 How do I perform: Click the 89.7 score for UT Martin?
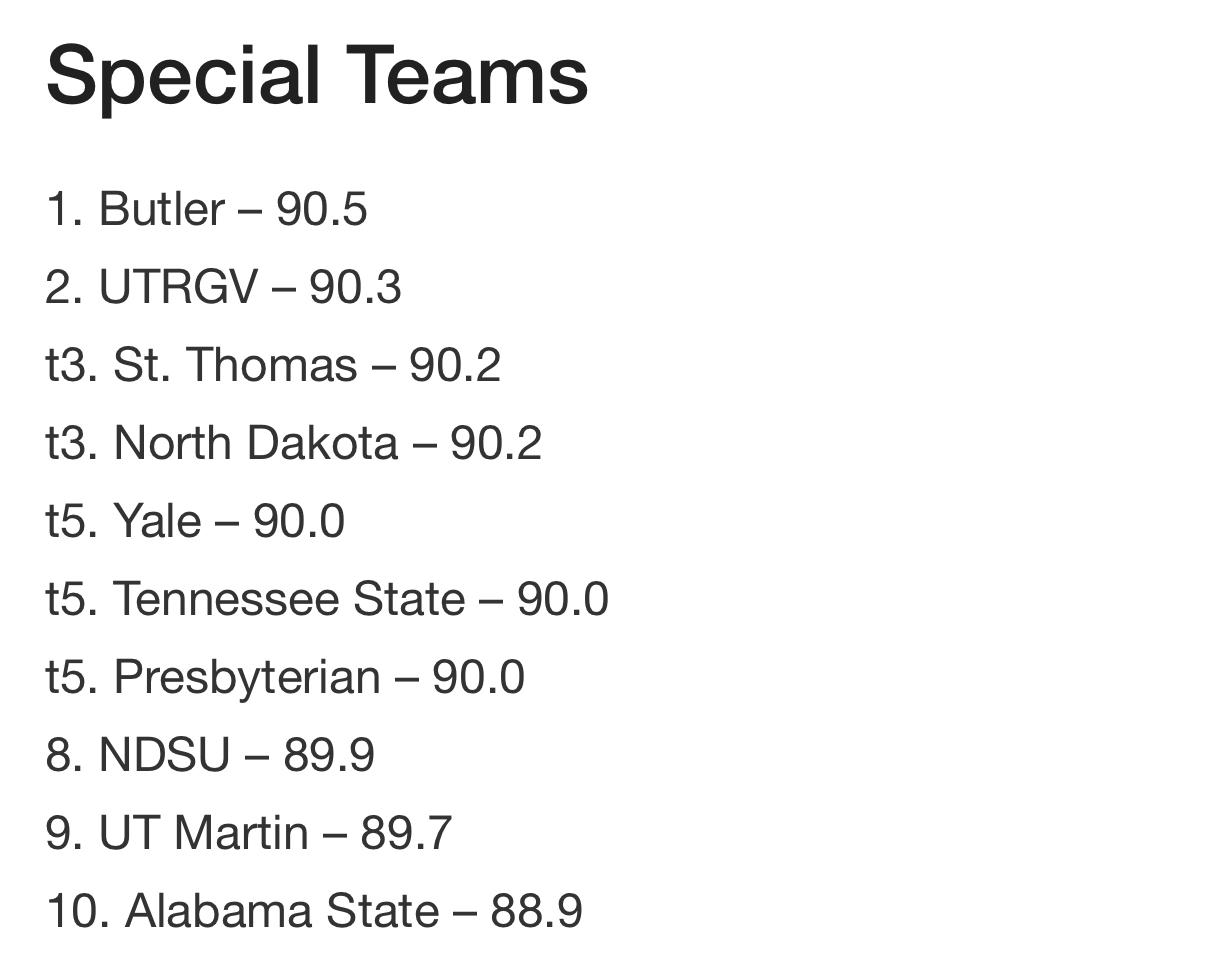pyautogui.click(x=406, y=833)
